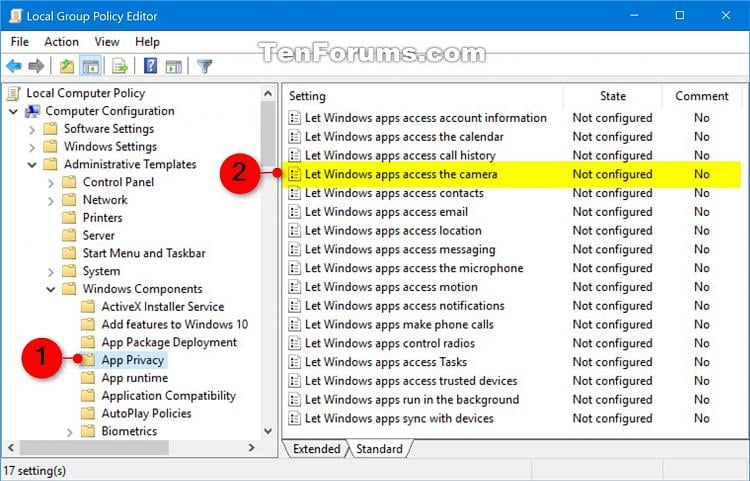Open the blue Help question-mark icon
Image resolution: width=750 pixels, height=481 pixels.
[x=150, y=66]
